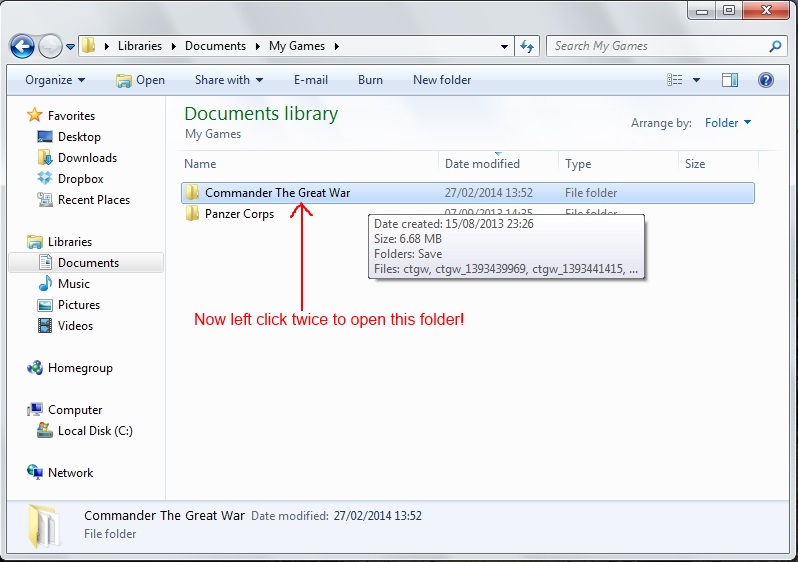Open the Videos library
The width and height of the screenshot is (798, 562).
[x=75, y=326]
